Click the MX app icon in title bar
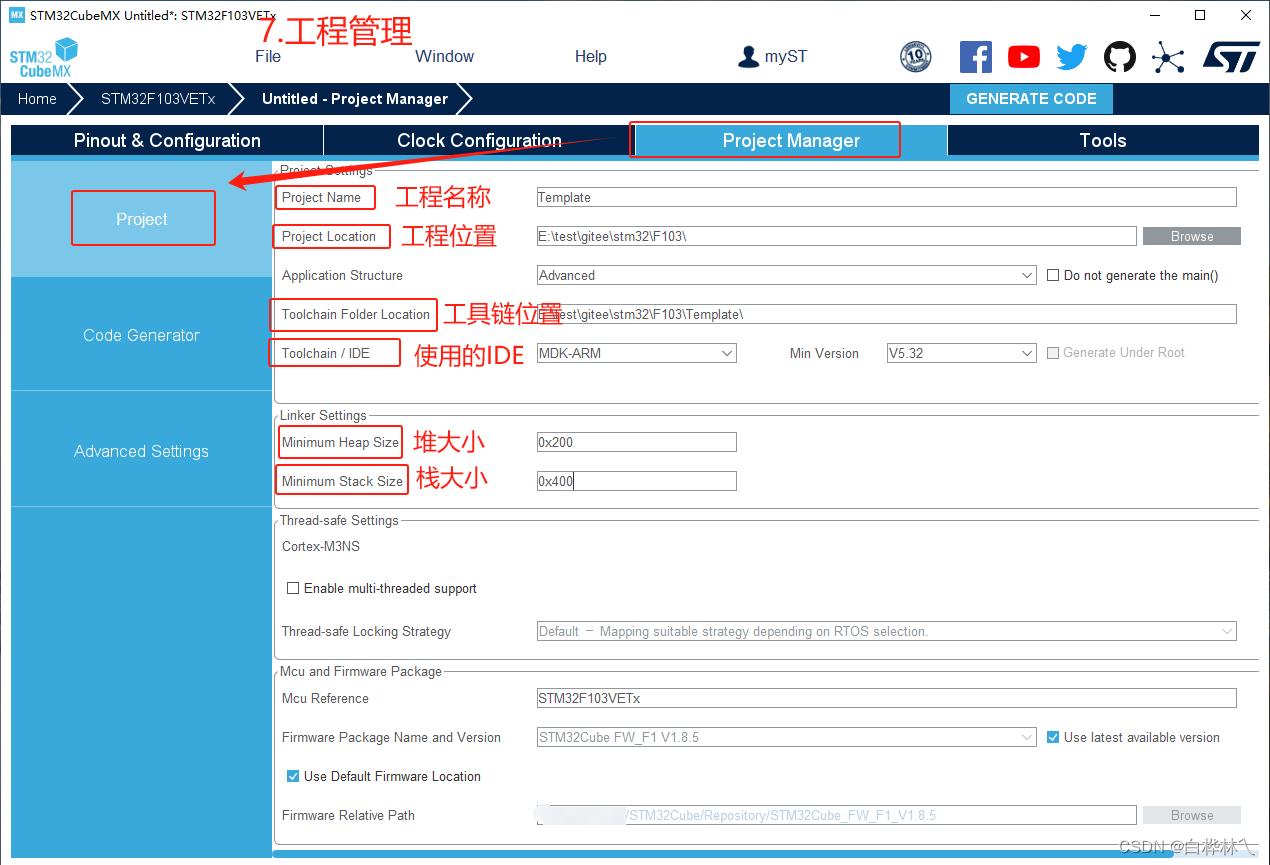 pyautogui.click(x=16, y=15)
